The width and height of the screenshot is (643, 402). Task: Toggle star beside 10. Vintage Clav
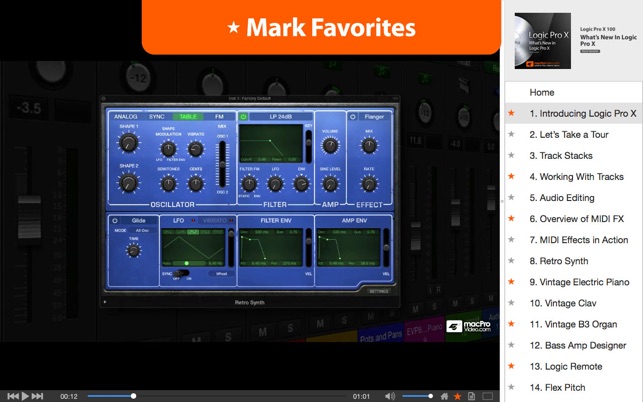click(x=511, y=303)
